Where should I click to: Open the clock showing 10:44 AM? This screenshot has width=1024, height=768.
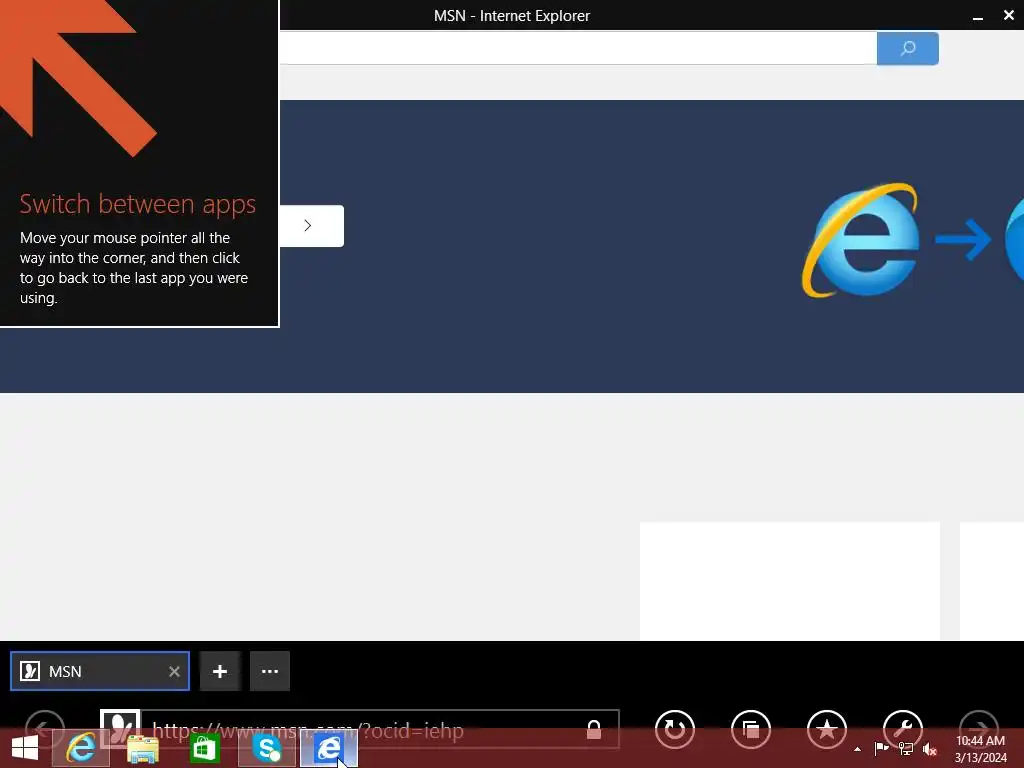point(980,749)
